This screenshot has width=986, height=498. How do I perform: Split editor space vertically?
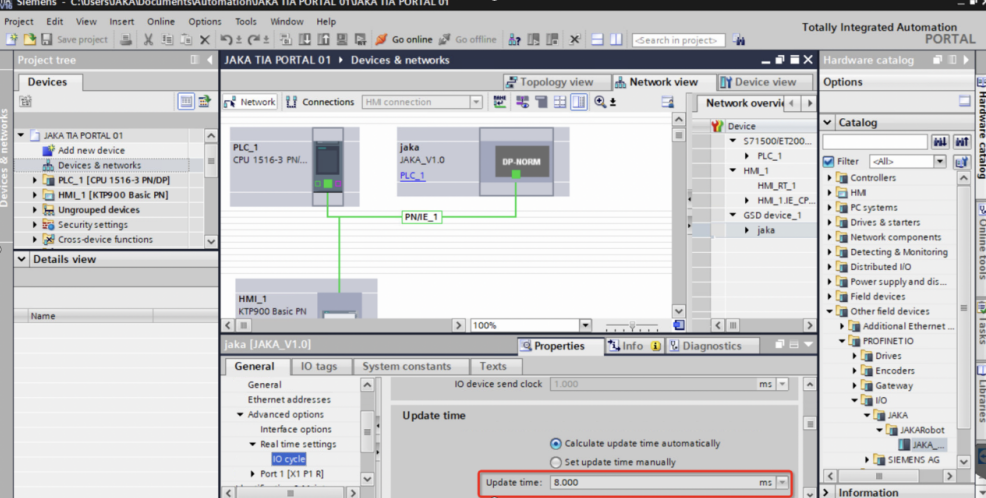[x=616, y=39]
